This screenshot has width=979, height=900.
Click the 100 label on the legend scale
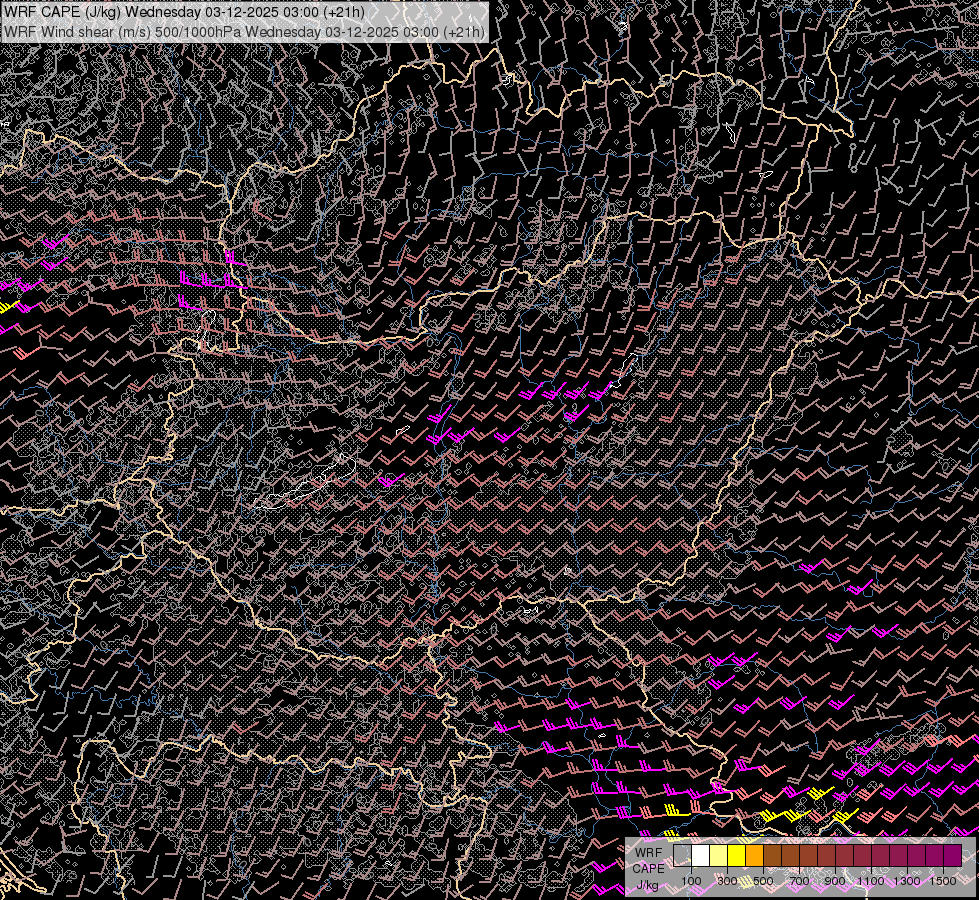[x=691, y=881]
